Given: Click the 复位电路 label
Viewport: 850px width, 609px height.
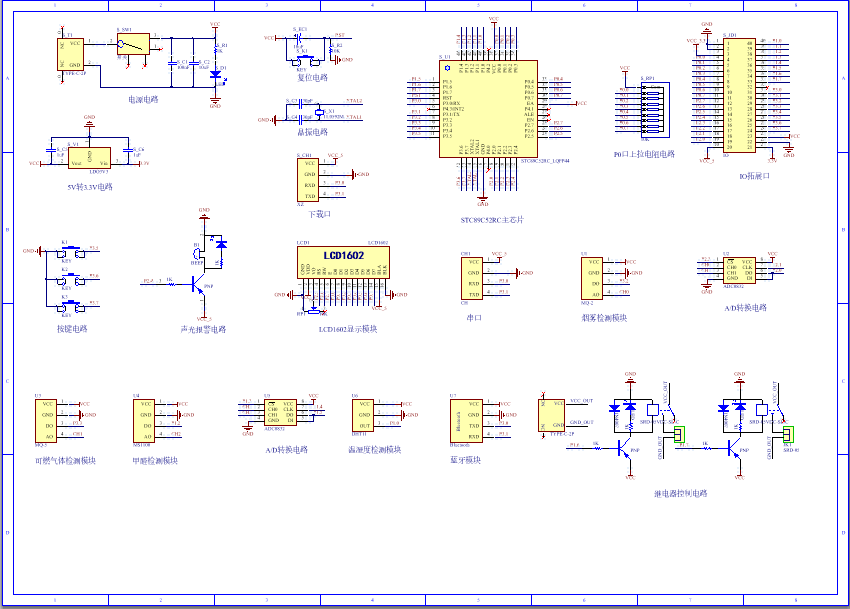Looking at the screenshot, I should [x=313, y=78].
